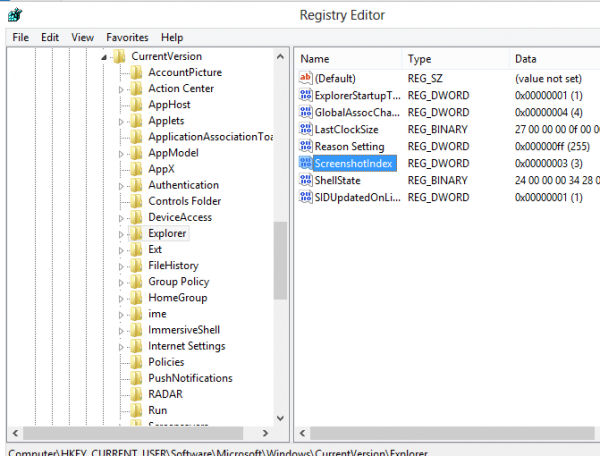This screenshot has width=600, height=456.
Task: Click the (Default) string value icon
Action: point(306,78)
